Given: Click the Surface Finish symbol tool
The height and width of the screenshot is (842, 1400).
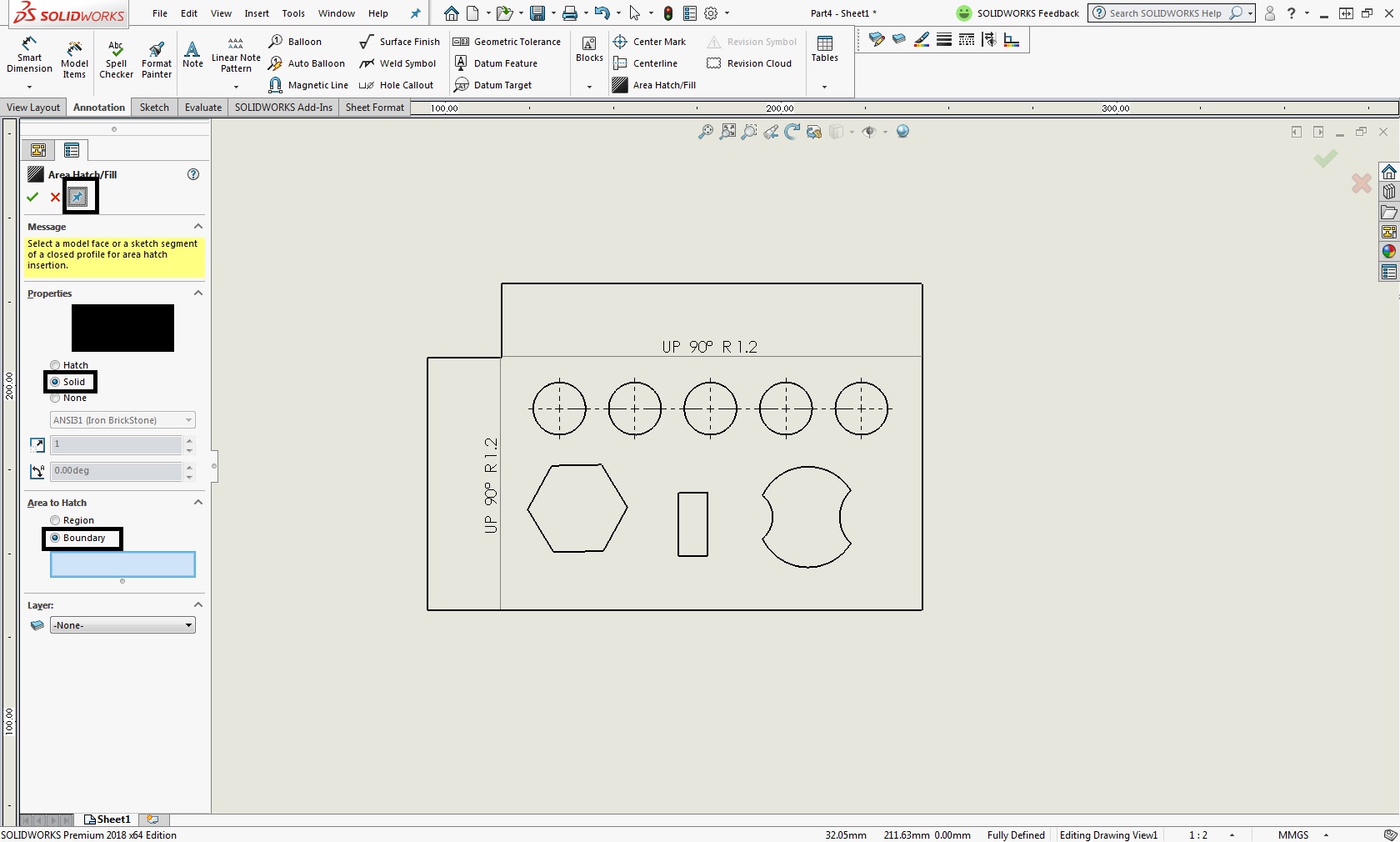Looking at the screenshot, I should (400, 42).
